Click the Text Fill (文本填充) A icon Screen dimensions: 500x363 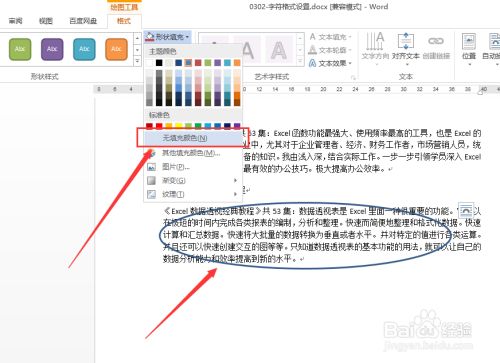pyautogui.click(x=312, y=37)
